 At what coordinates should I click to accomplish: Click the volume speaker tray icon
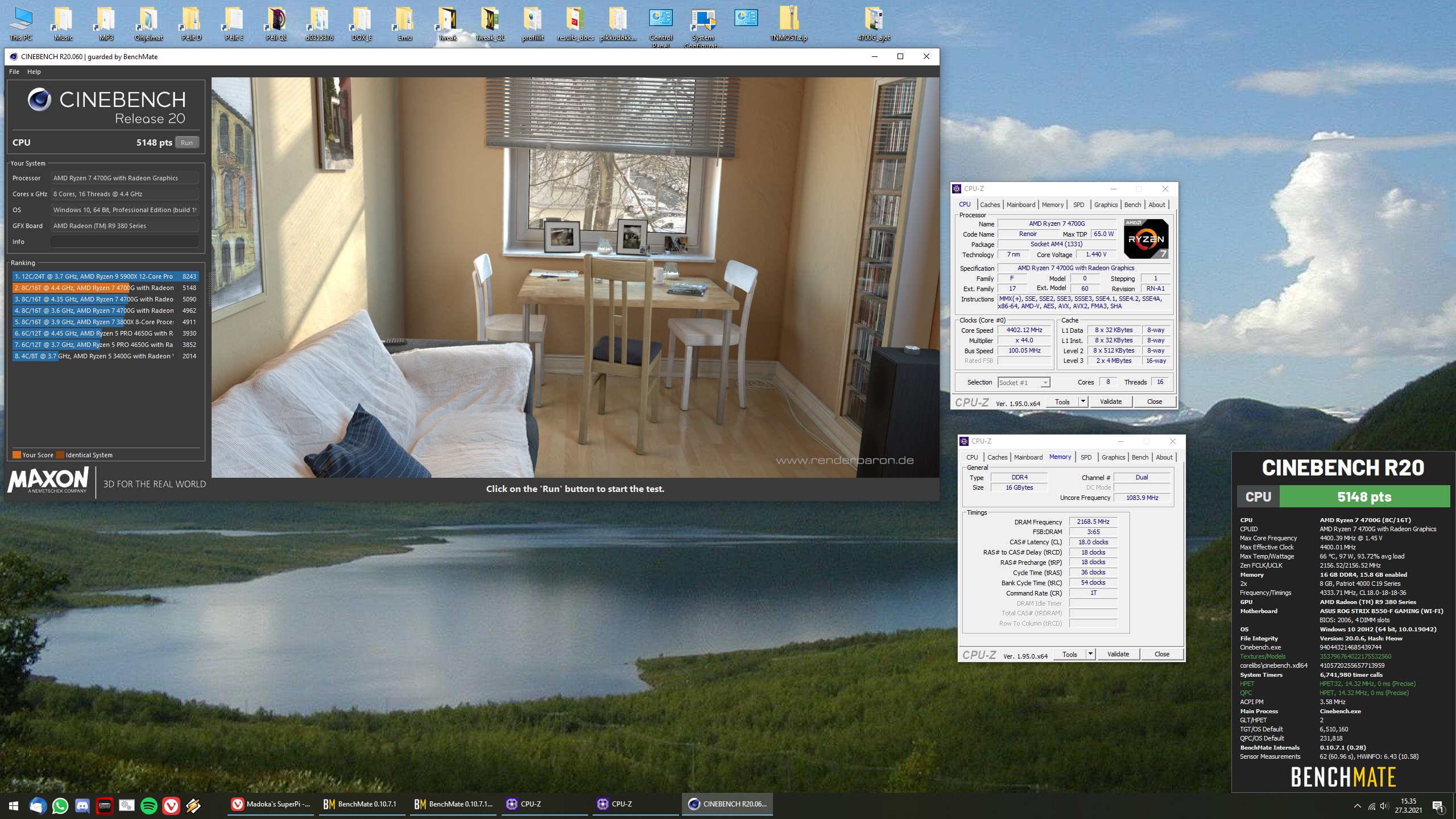click(1384, 805)
